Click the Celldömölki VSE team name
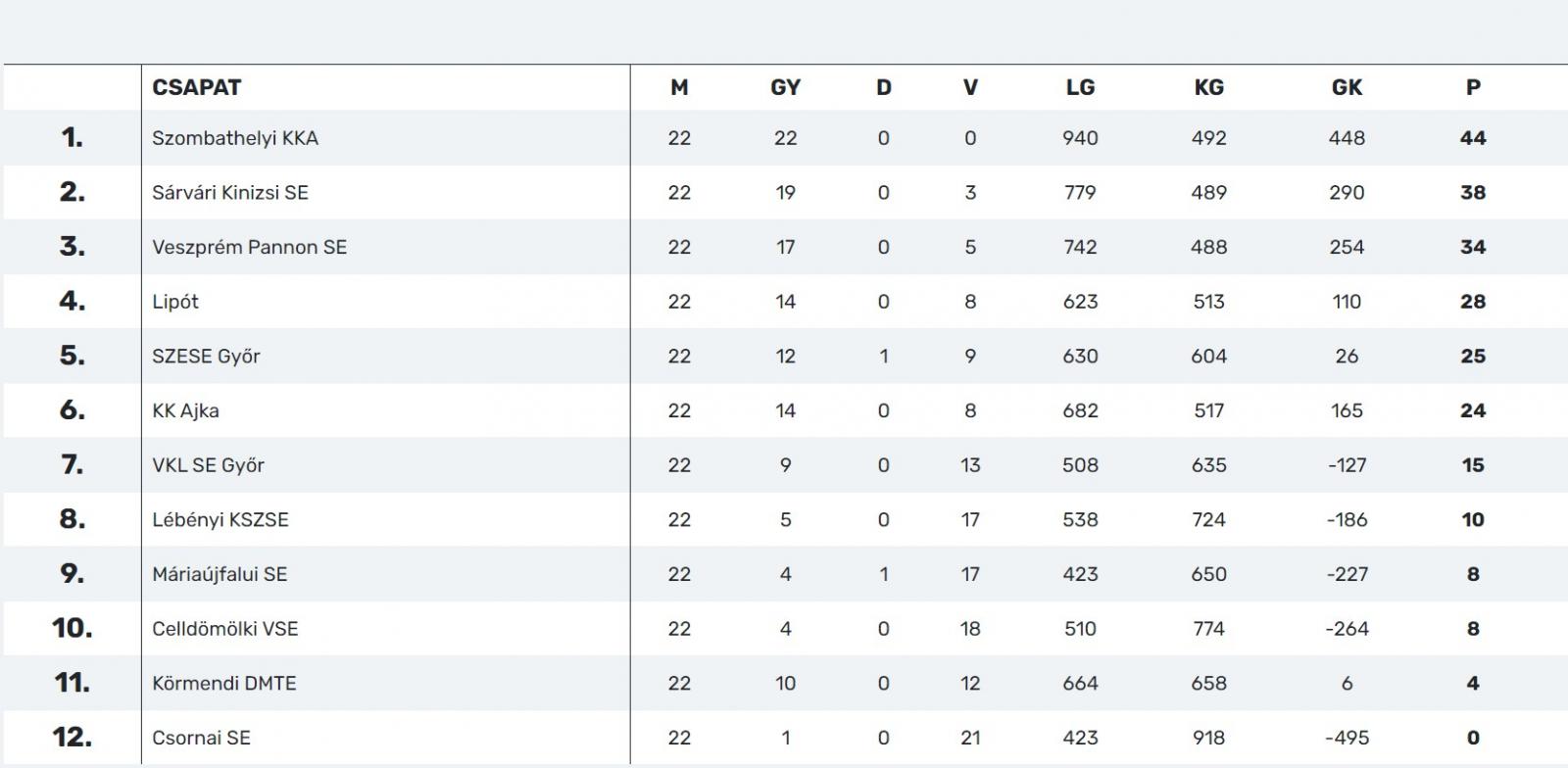This screenshot has height=768, width=1568. pyautogui.click(x=225, y=629)
